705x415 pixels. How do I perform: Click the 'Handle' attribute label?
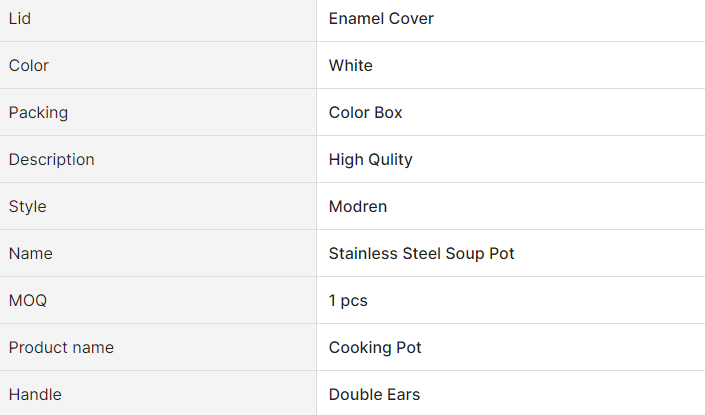click(35, 394)
